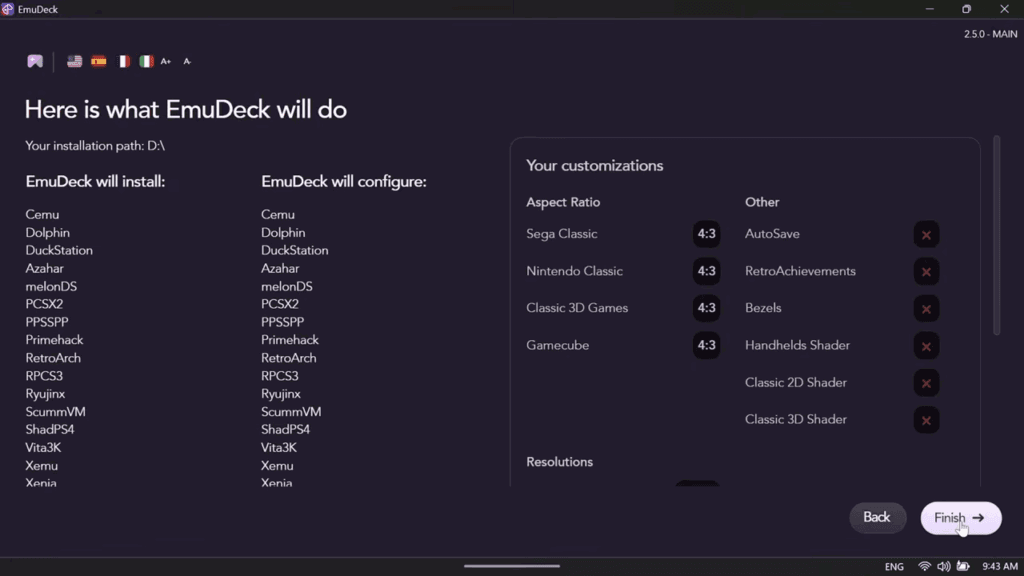This screenshot has width=1024, height=576.
Task: Decrease font size with A- icon
Action: coord(187,61)
